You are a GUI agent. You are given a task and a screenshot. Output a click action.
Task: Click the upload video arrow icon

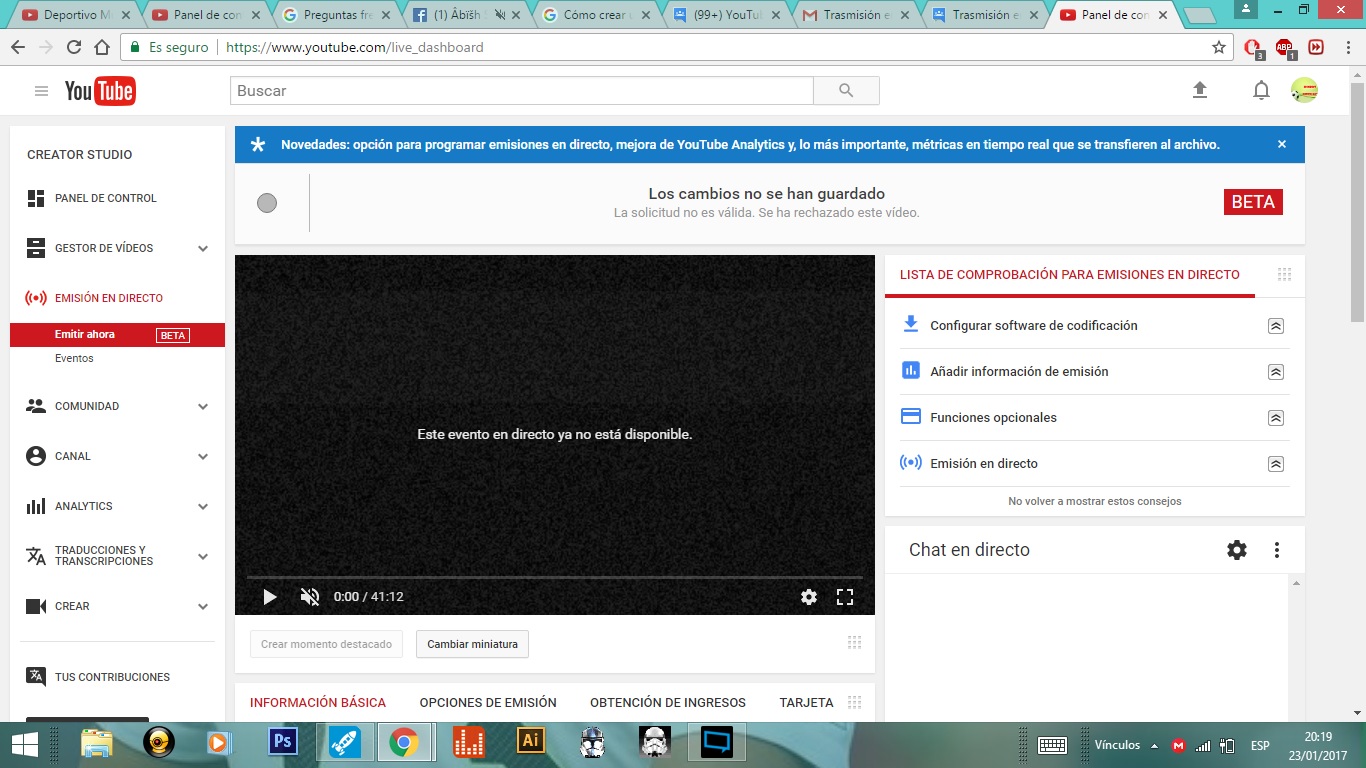1200,90
